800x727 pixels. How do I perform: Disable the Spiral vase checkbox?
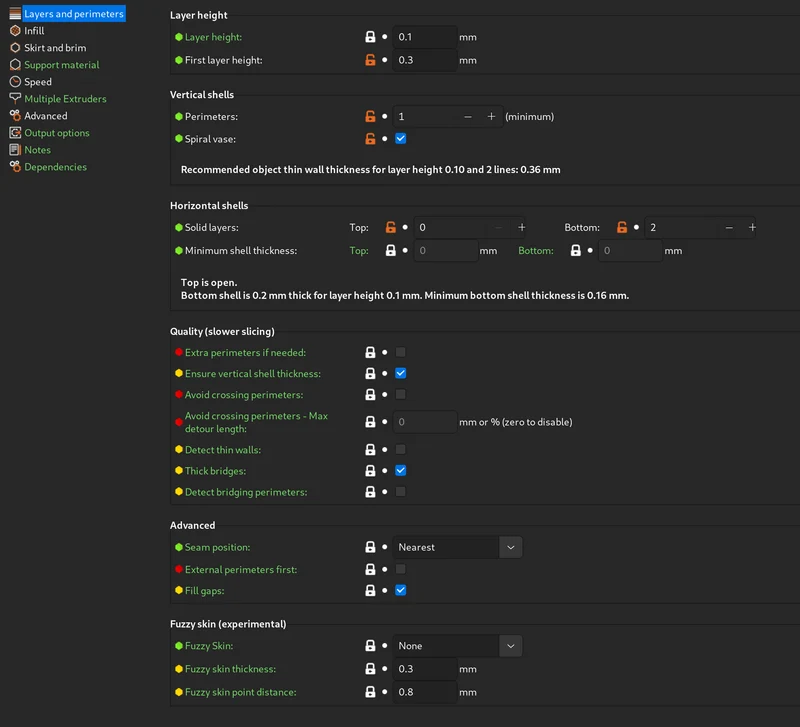click(x=401, y=138)
